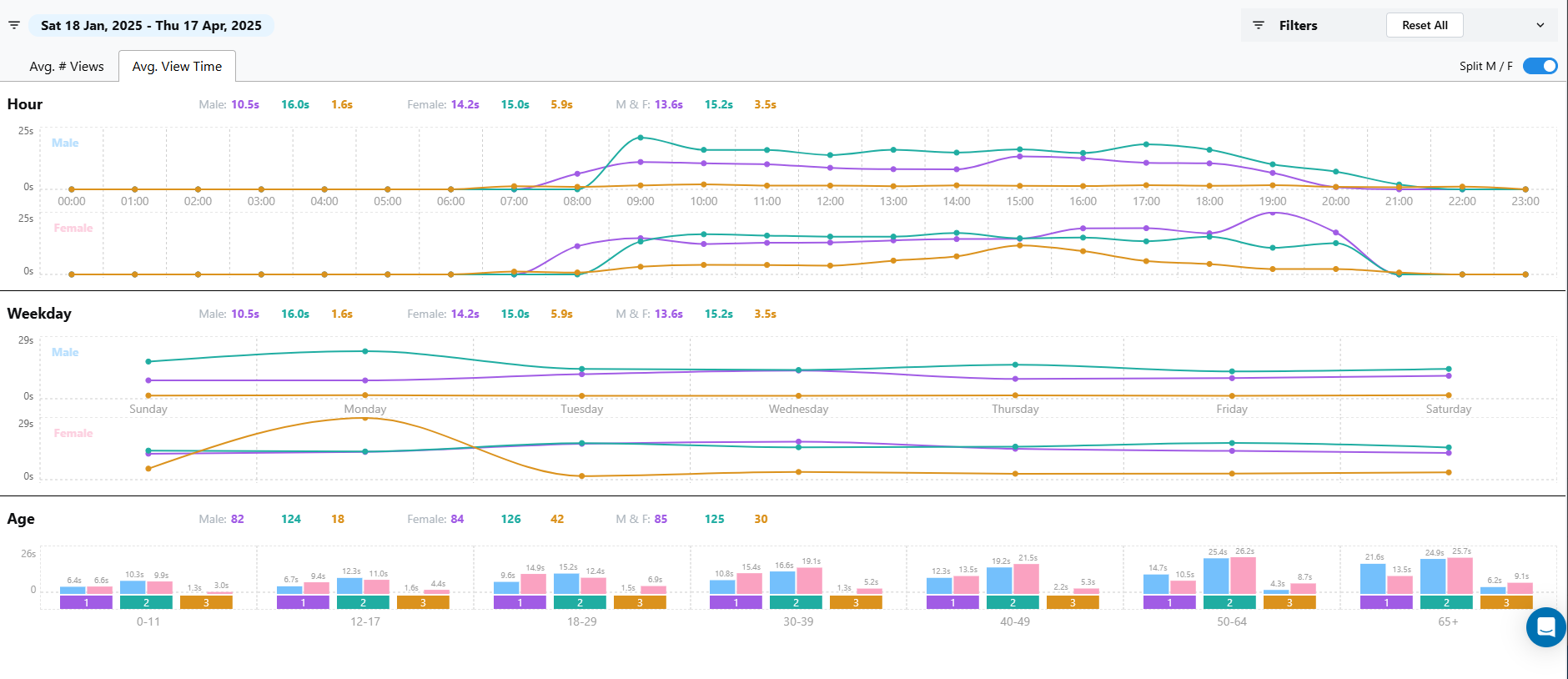Click the Female 19:00 purple peak point
The height and width of the screenshot is (679, 1568).
coord(1273,214)
